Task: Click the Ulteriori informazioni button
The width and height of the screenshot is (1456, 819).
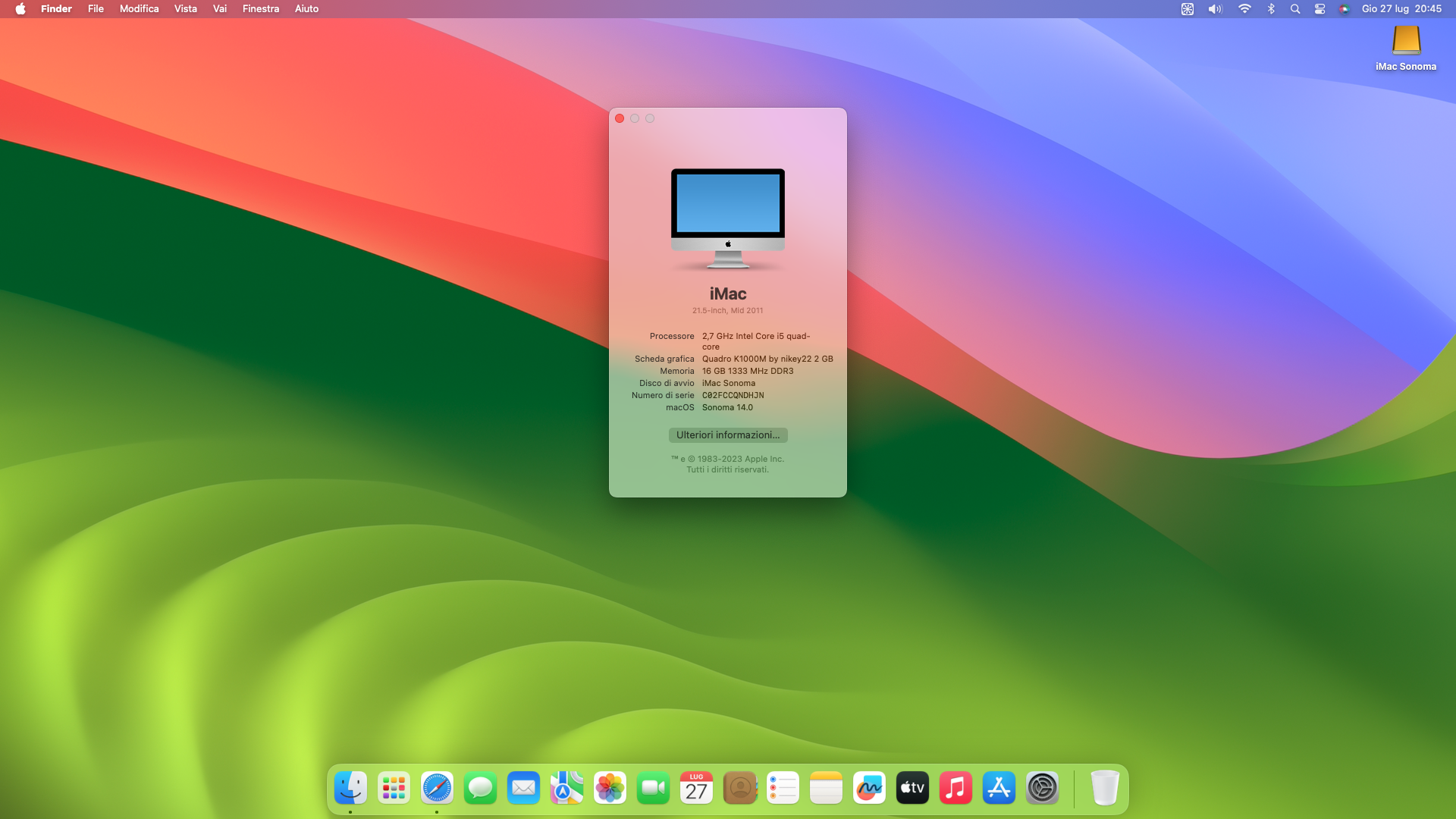Action: [727, 435]
